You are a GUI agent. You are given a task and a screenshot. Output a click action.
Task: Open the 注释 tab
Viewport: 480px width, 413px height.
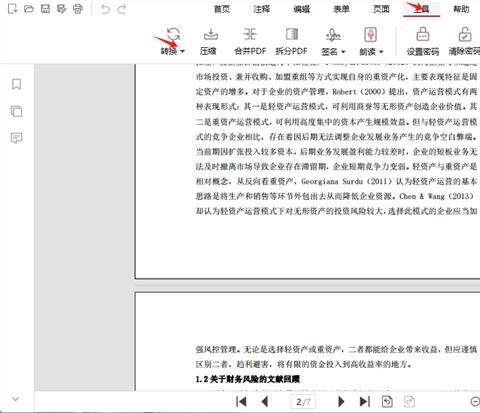pos(261,9)
